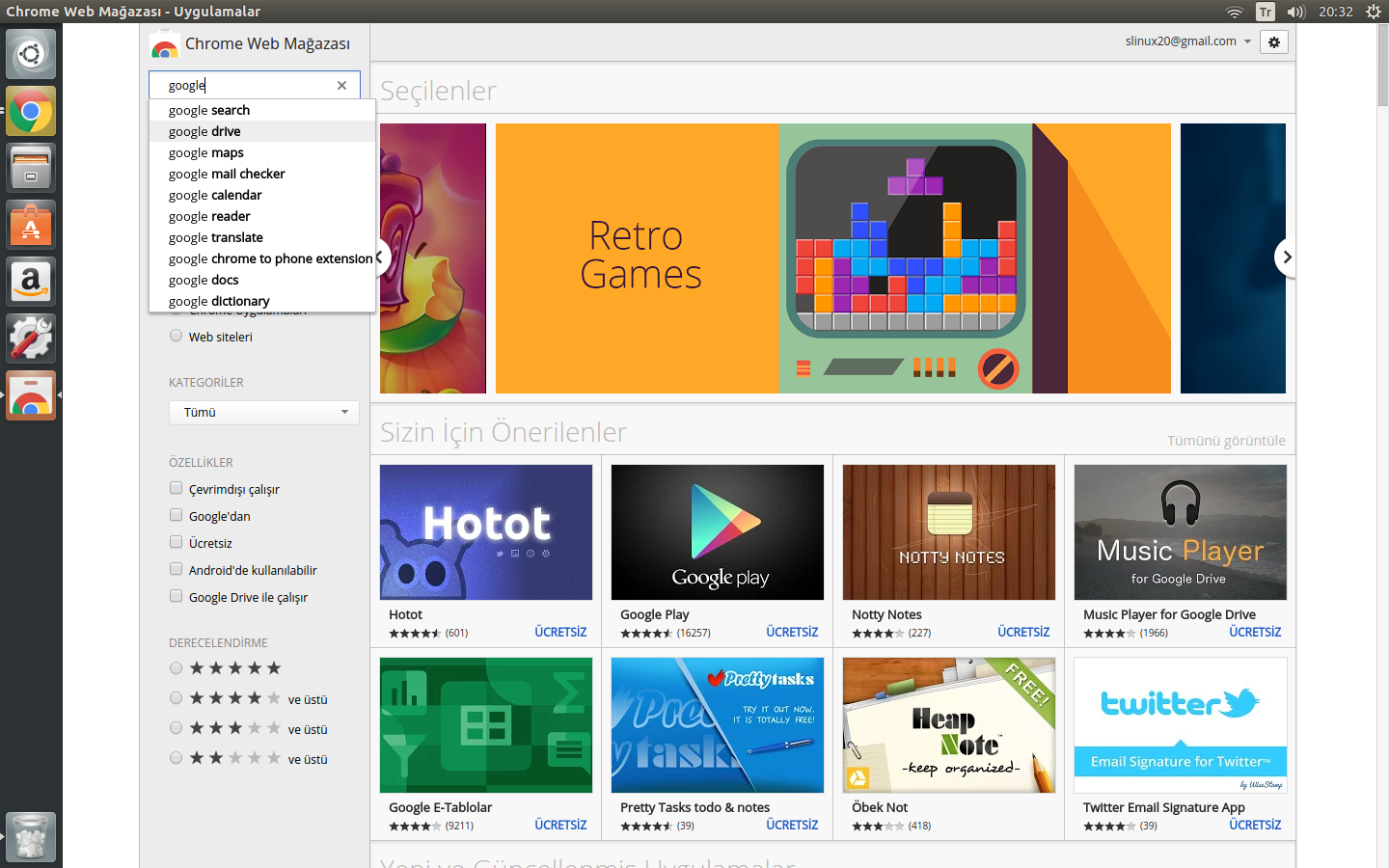This screenshot has width=1389, height=868.
Task: Open the Öbek Not (Heap Note) thumbnail
Action: 949,725
